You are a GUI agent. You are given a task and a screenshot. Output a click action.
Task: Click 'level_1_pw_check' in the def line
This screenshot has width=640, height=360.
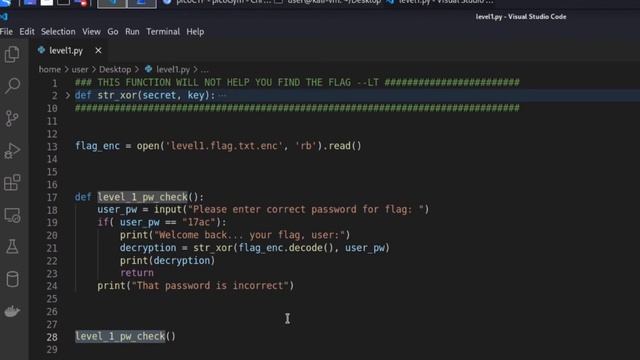pos(142,197)
